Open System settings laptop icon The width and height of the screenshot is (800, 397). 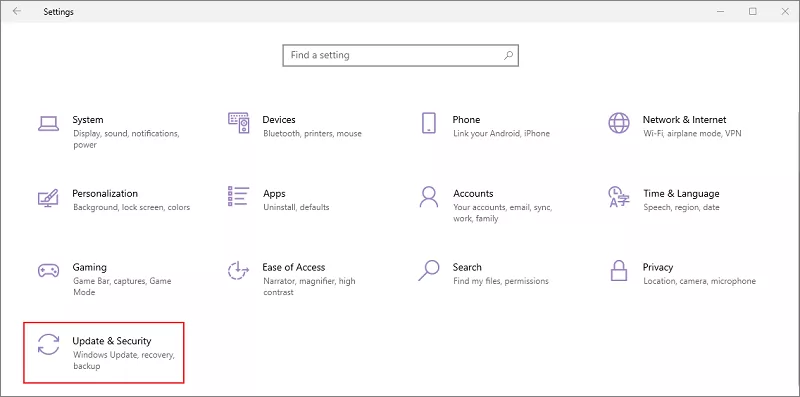pyautogui.click(x=48, y=123)
